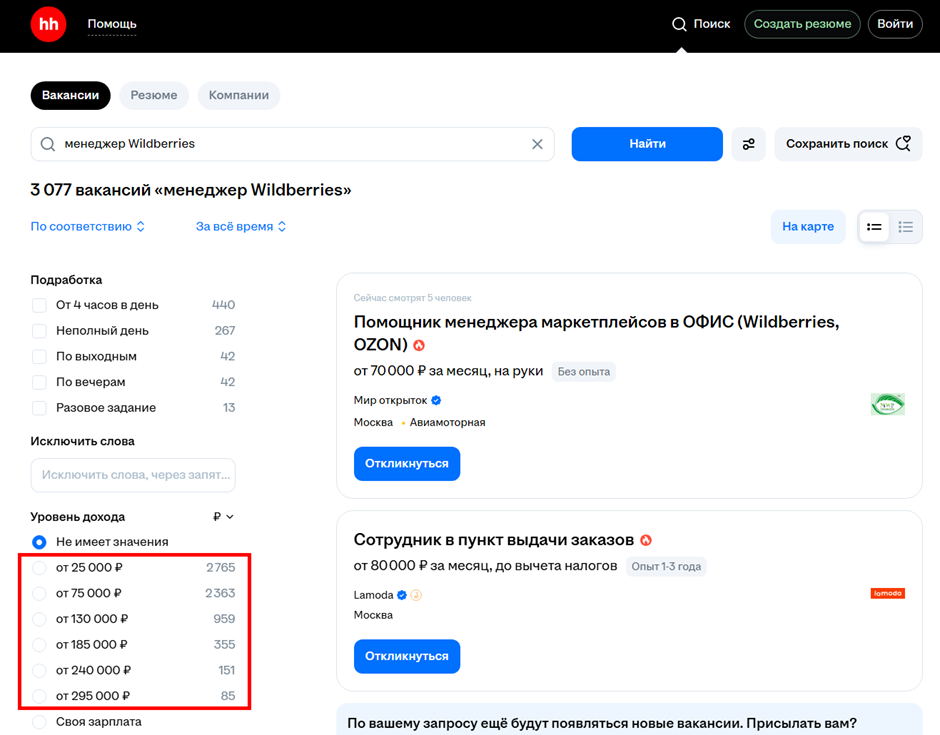
Task: Open the Помощник менеджера маркетплейсов vacancy title
Action: 596,333
